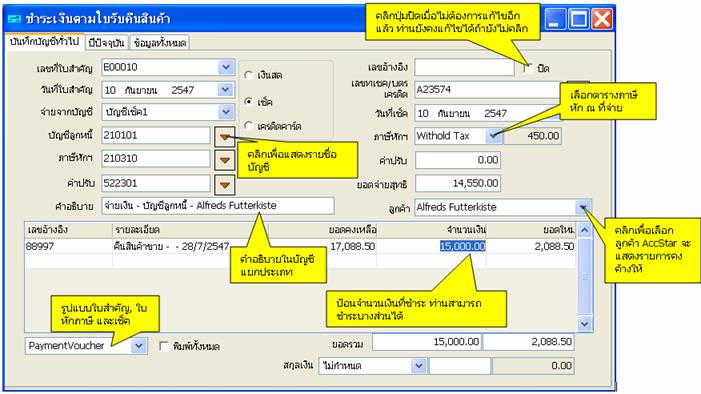
Task: Click the grid vertical scrollbar track
Action: 585,277
